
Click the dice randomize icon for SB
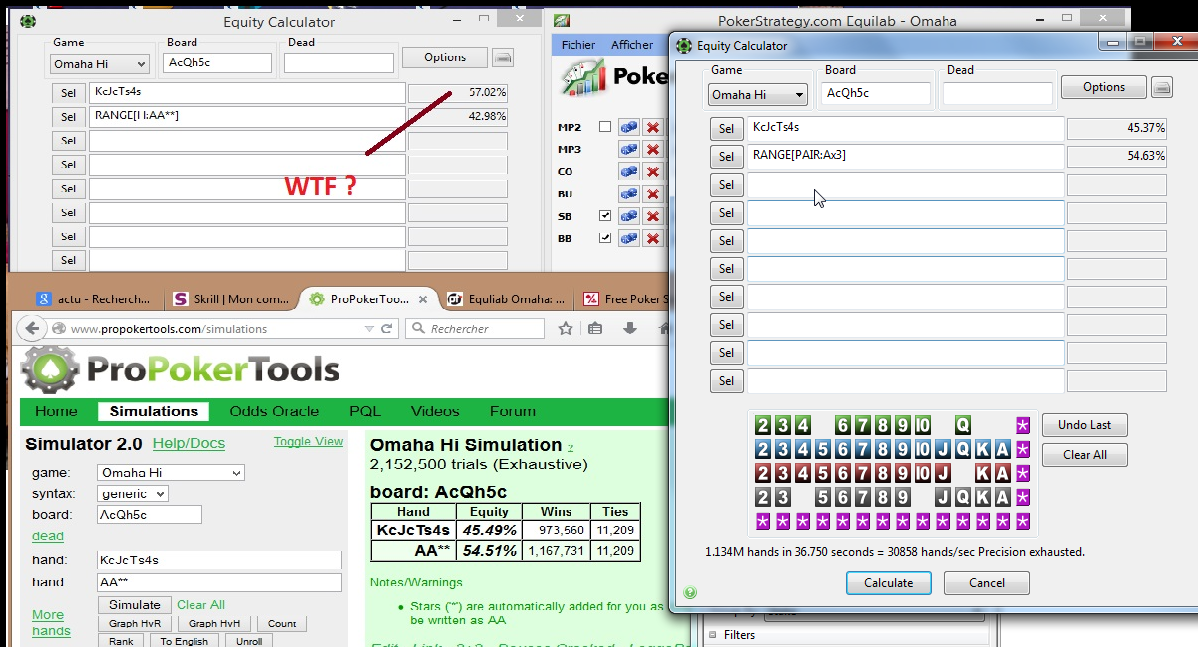629,216
